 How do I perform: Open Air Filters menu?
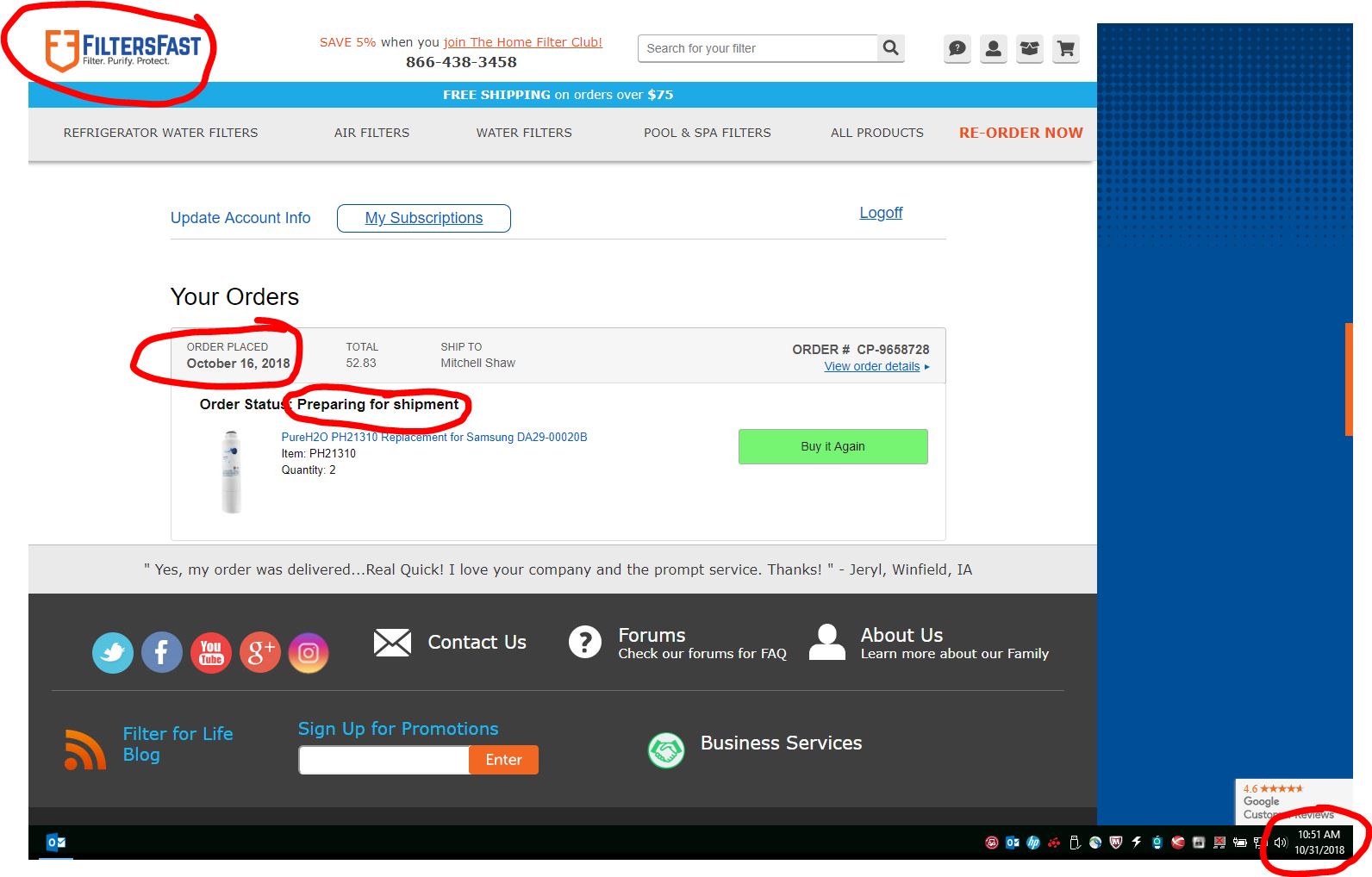pos(371,133)
